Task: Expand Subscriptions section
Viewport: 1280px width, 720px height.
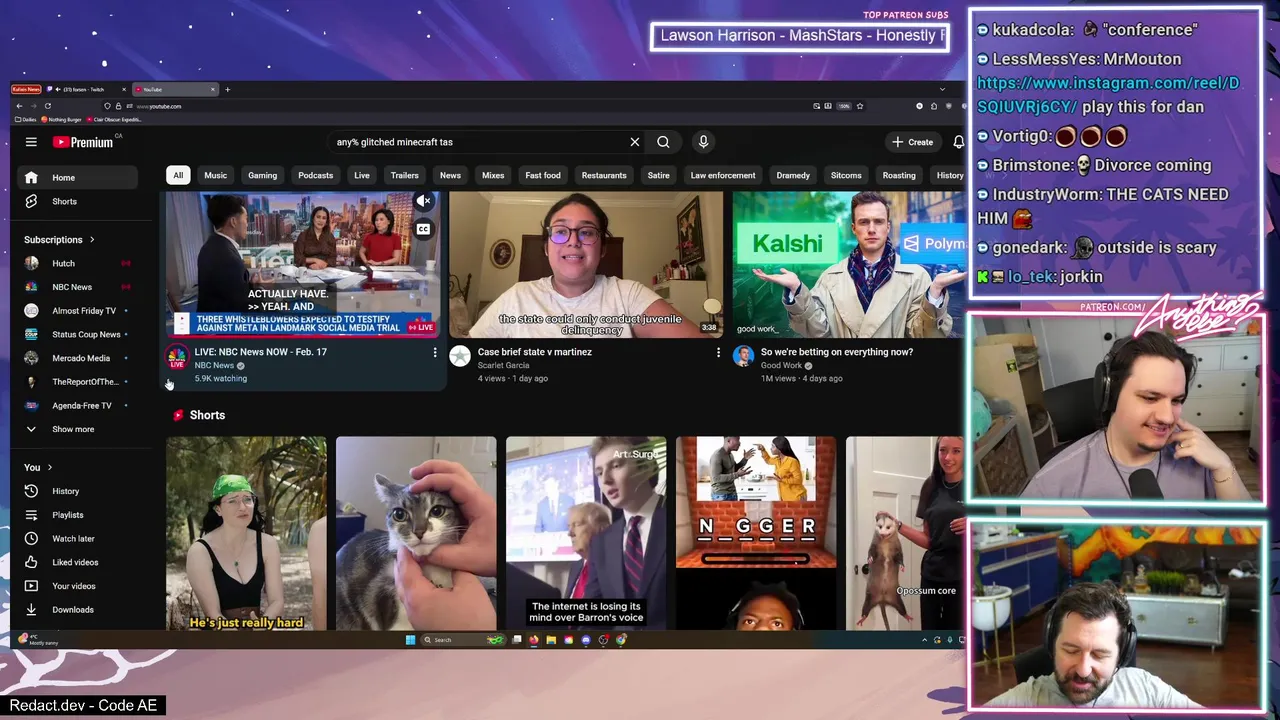Action: (60, 240)
